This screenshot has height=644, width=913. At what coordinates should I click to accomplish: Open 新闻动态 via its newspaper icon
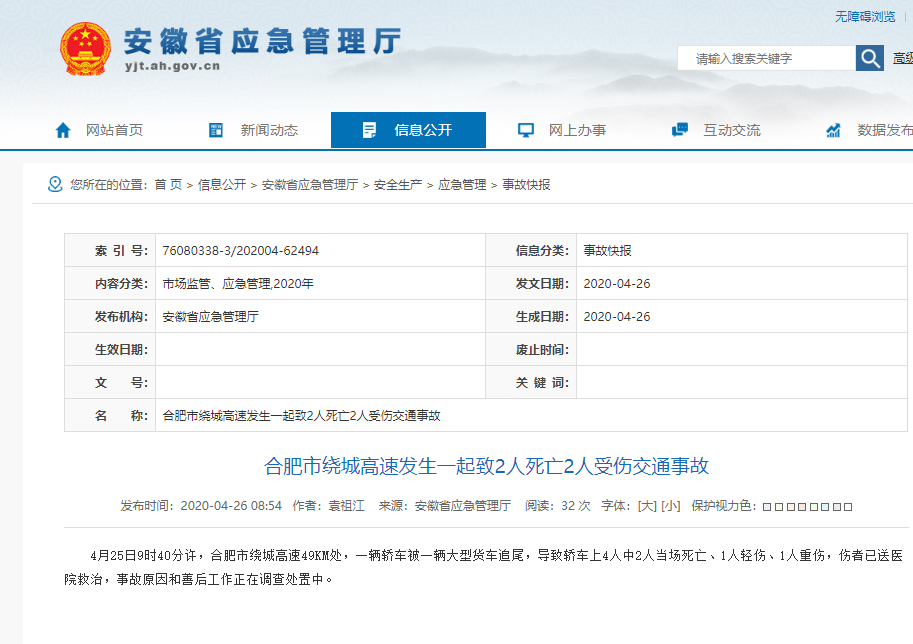tap(216, 130)
